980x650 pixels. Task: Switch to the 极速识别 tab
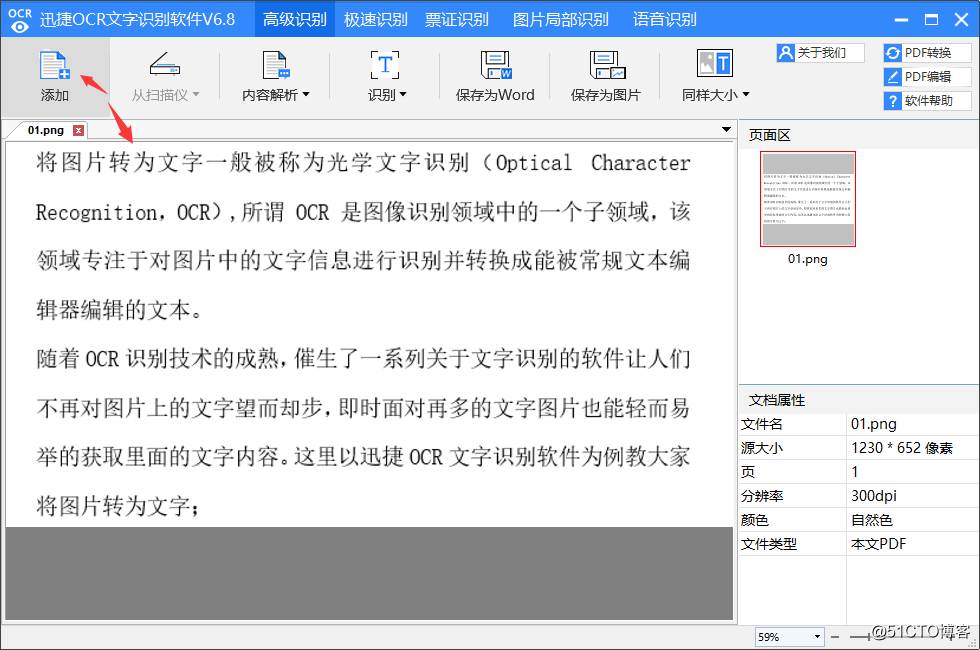tap(376, 19)
